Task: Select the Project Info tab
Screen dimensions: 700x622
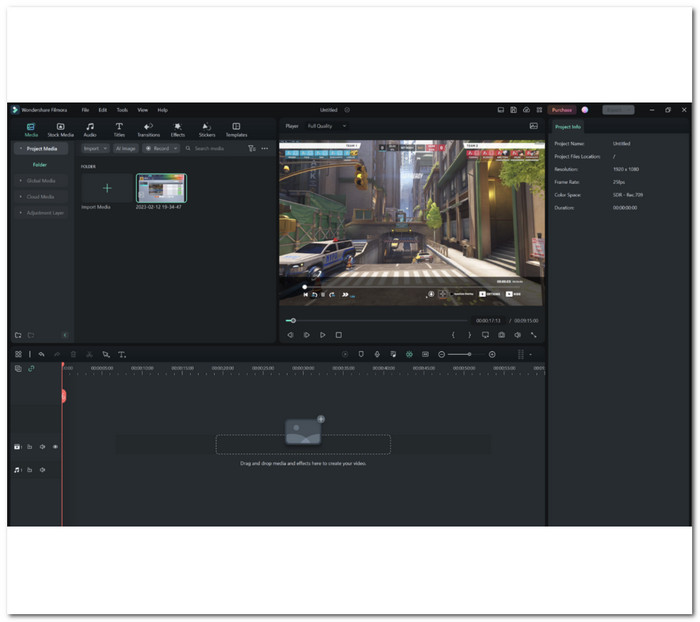Action: click(x=568, y=127)
